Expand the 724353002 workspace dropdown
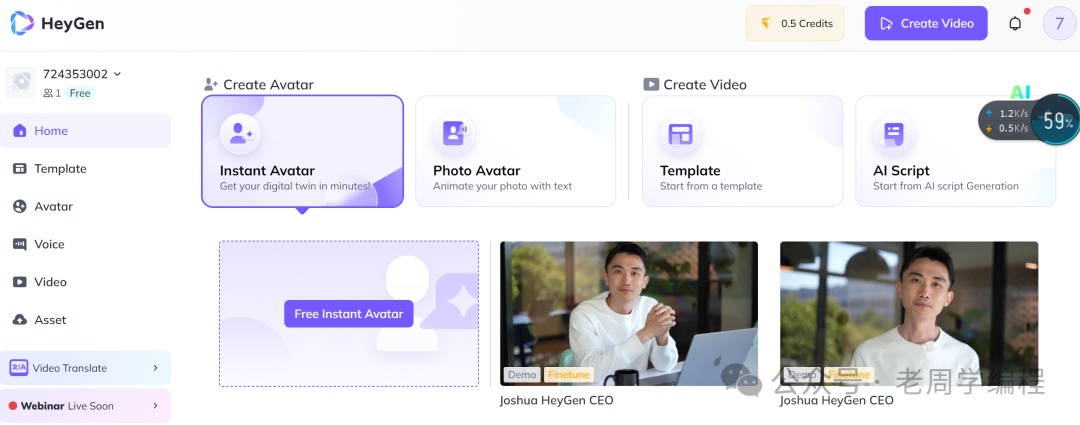The image size is (1080, 425). 117,74
